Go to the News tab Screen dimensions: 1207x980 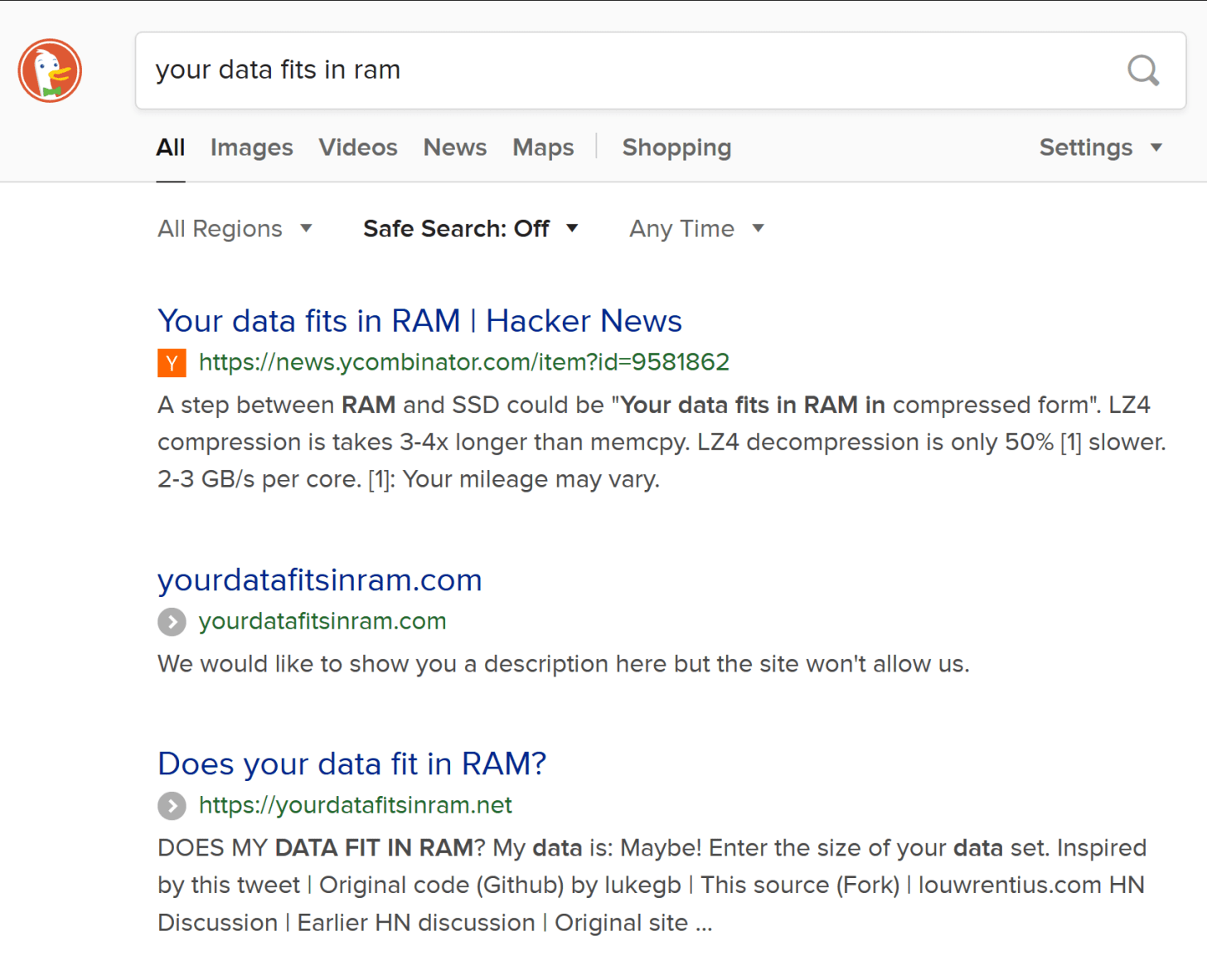click(x=455, y=148)
